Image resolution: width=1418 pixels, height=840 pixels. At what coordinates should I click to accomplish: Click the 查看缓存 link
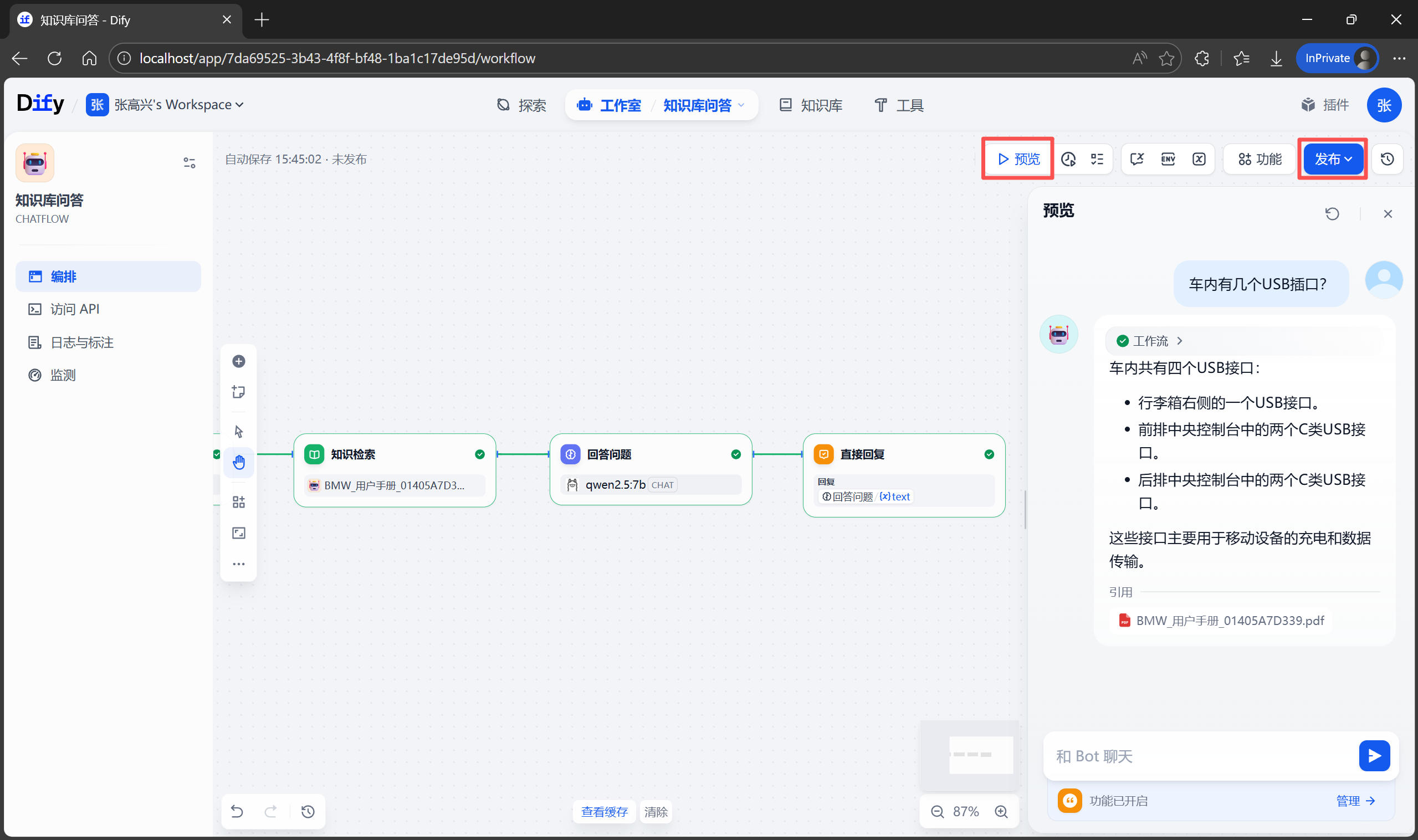pos(603,812)
